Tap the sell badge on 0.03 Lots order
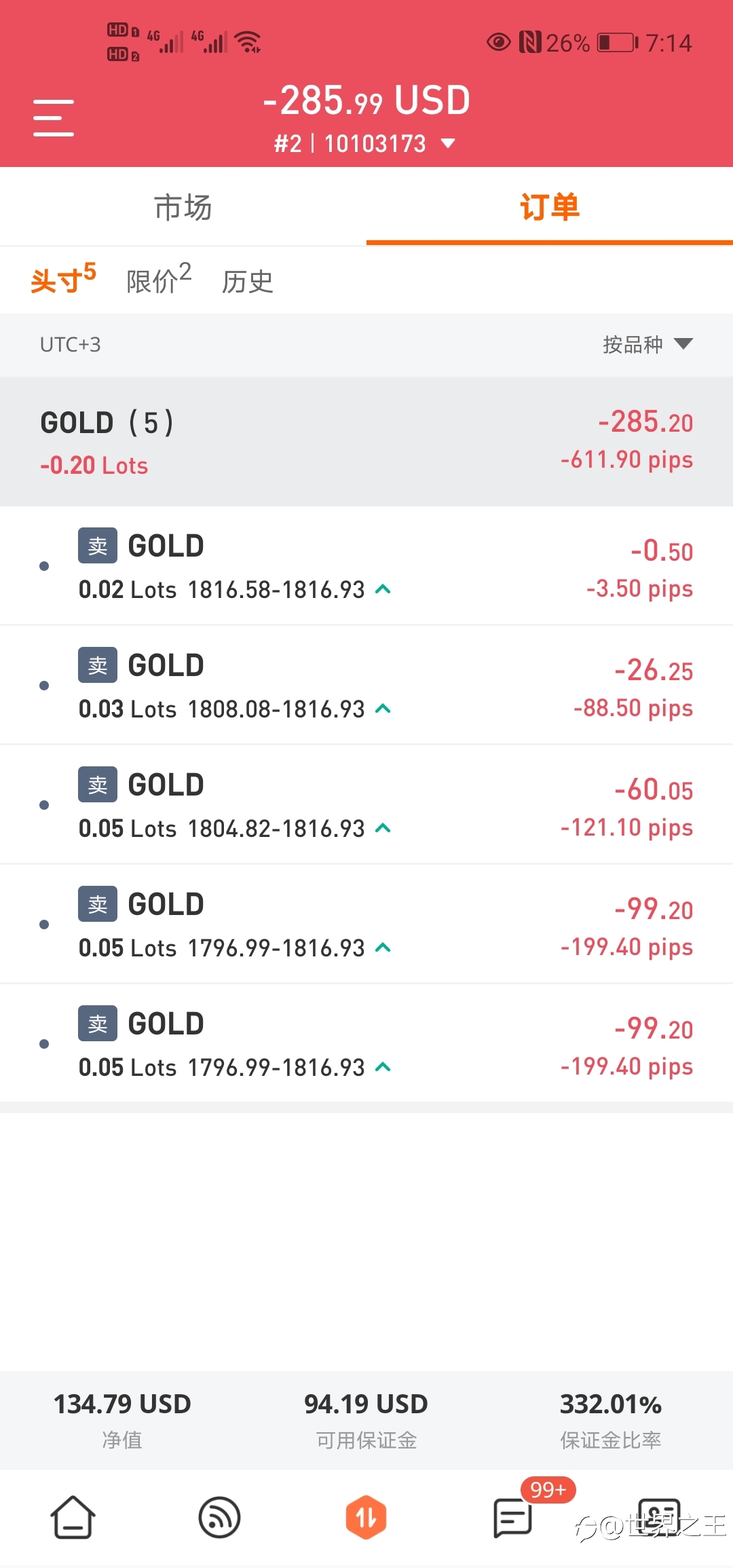 pyautogui.click(x=98, y=665)
